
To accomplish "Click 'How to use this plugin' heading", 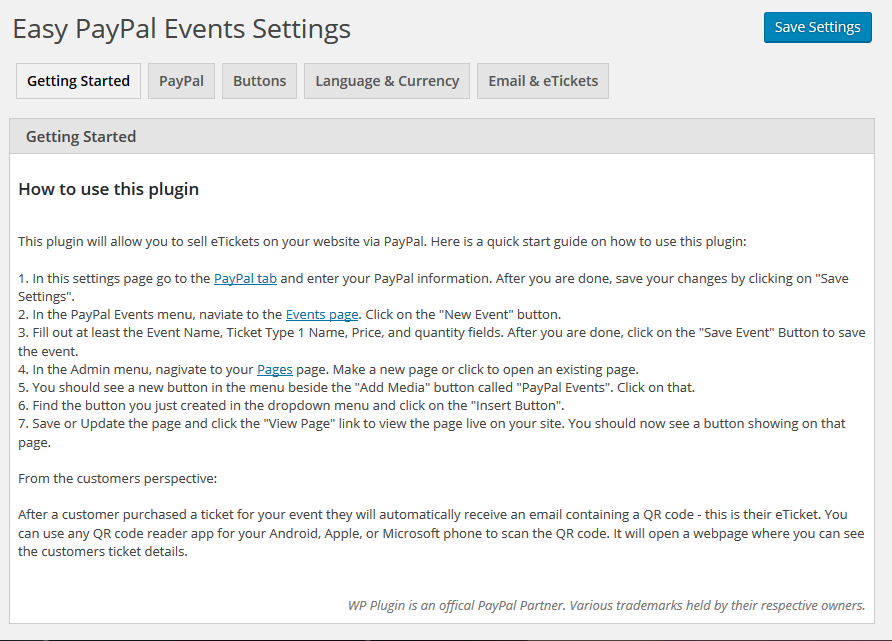I will [109, 189].
